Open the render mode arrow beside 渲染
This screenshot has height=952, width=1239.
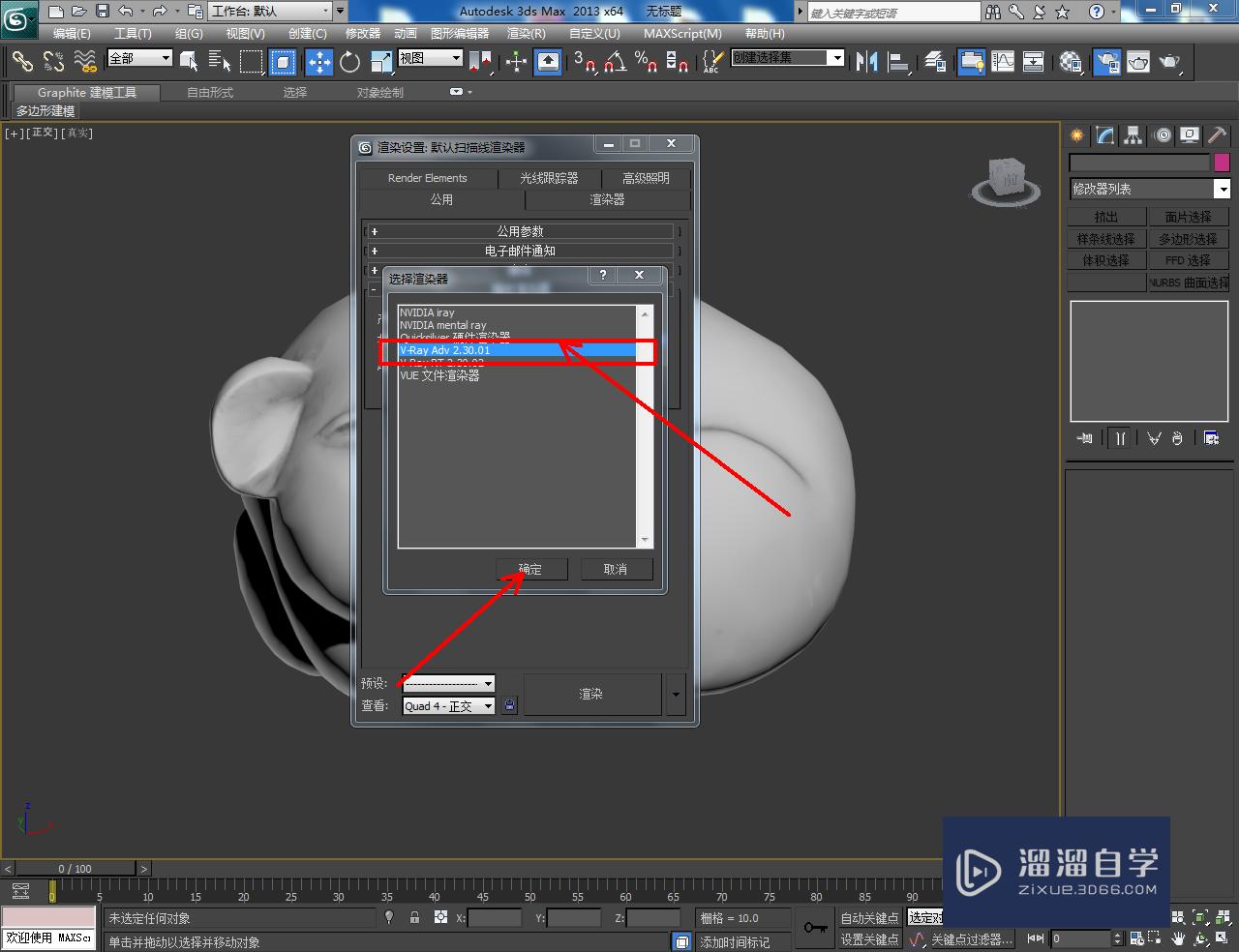pyautogui.click(x=676, y=695)
